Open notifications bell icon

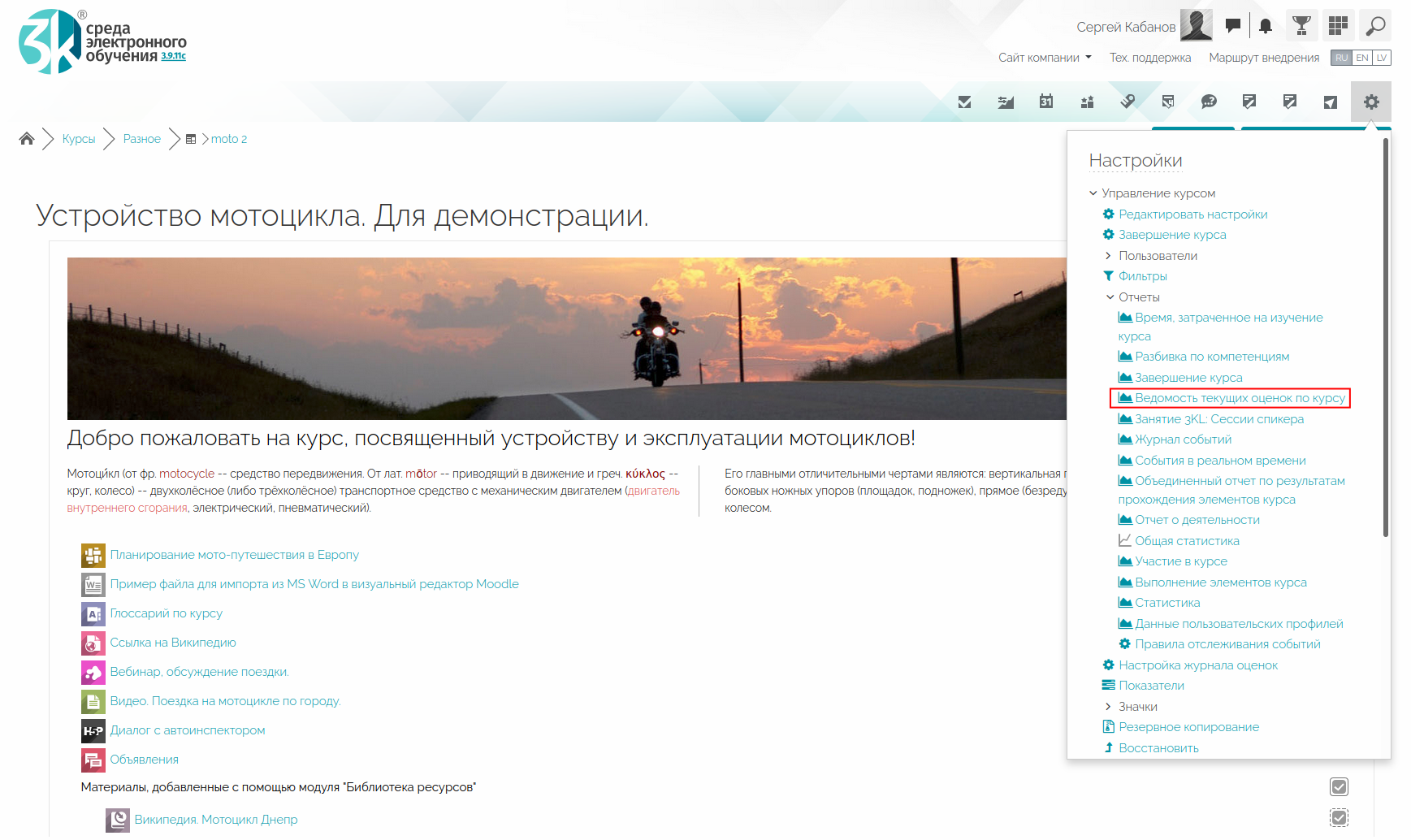(x=1265, y=26)
